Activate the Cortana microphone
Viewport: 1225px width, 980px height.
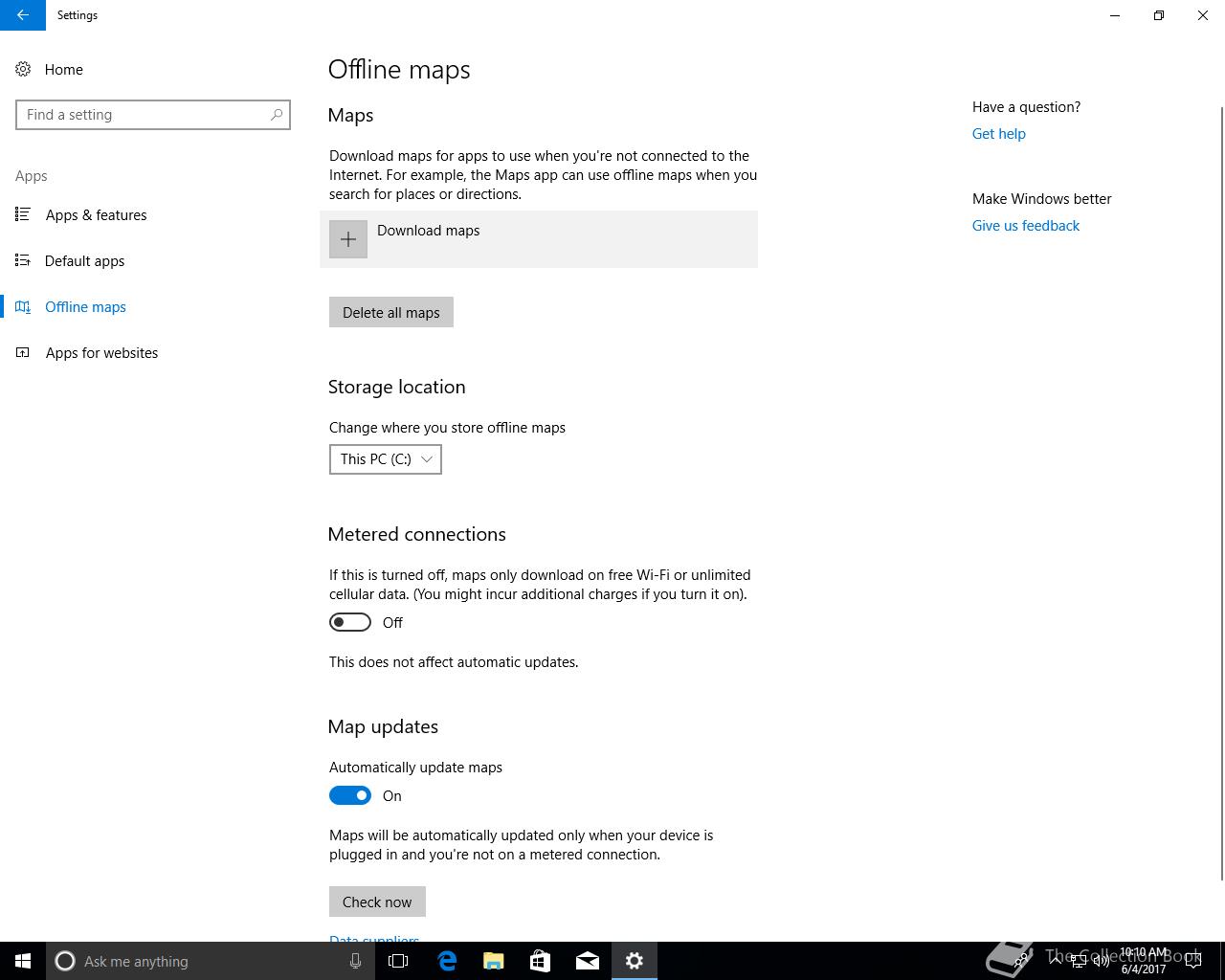(x=355, y=961)
